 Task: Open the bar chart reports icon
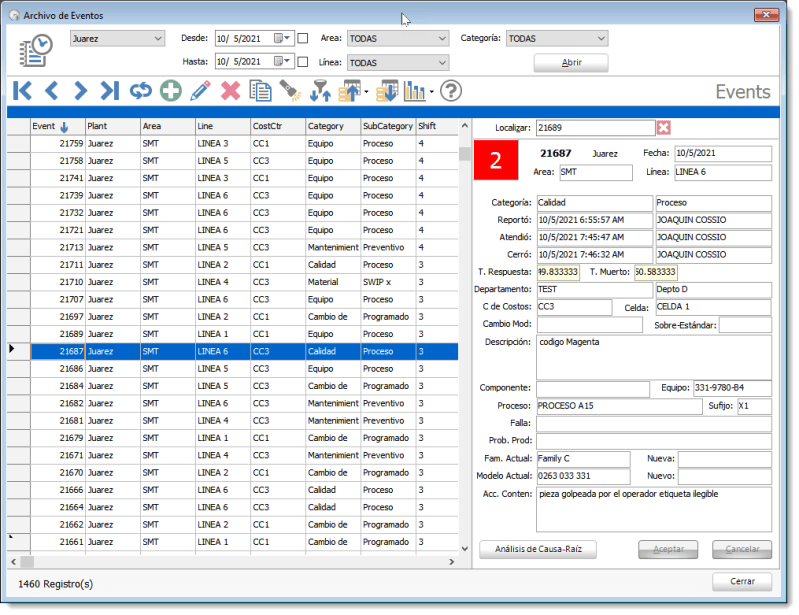coord(415,91)
